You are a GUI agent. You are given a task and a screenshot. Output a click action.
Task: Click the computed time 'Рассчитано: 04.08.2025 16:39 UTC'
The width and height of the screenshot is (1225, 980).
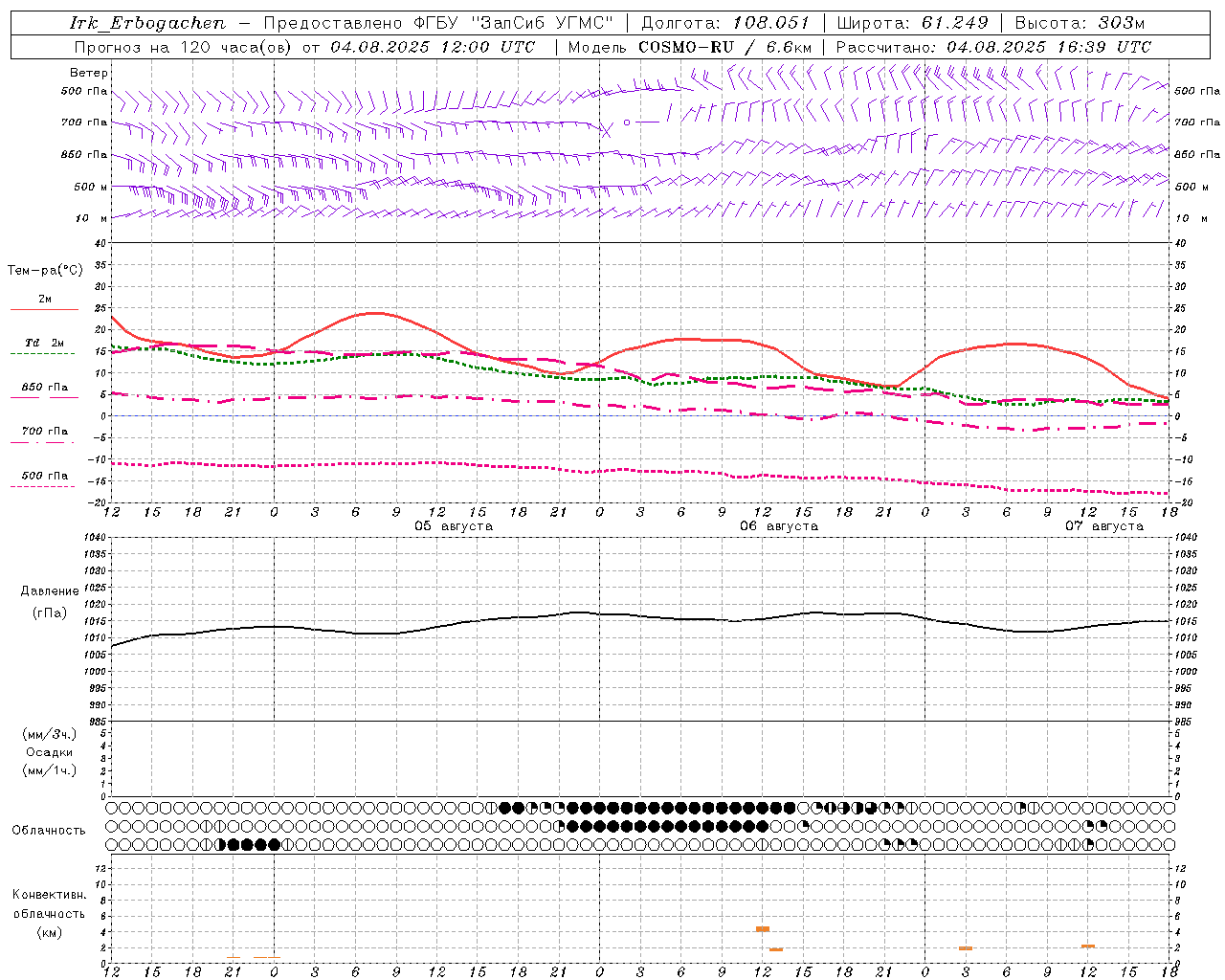pos(993,47)
